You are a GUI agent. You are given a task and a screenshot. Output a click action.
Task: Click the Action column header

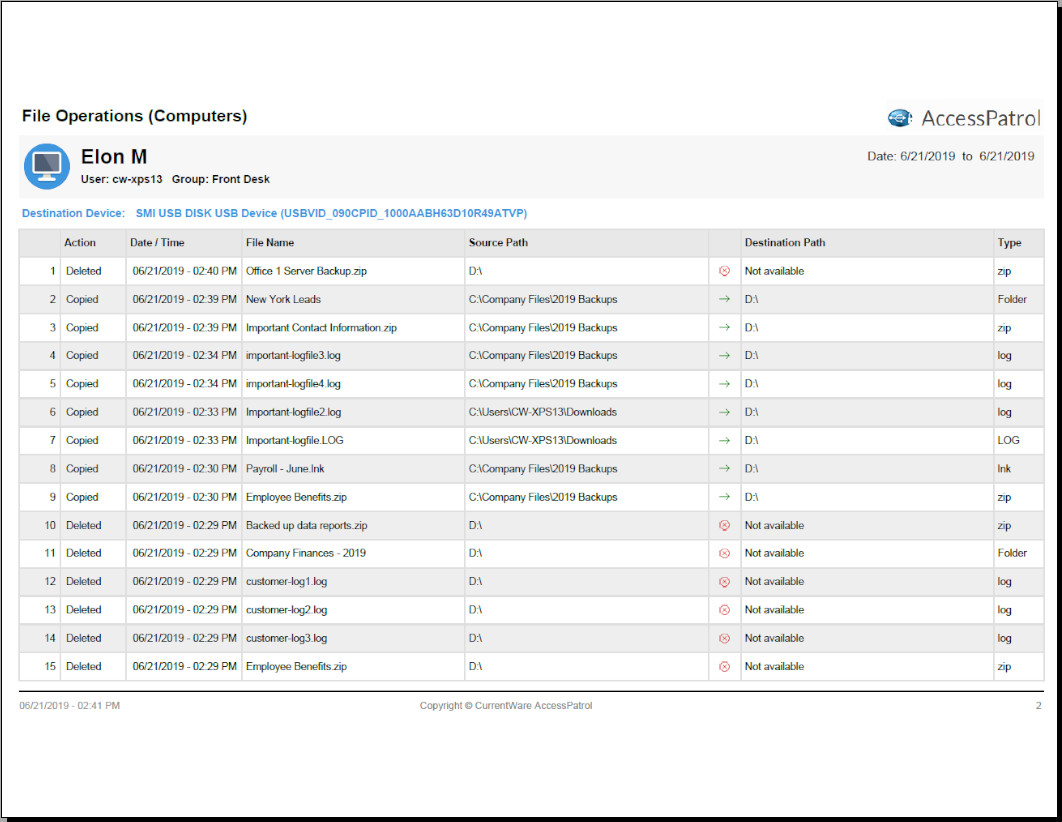click(x=80, y=243)
